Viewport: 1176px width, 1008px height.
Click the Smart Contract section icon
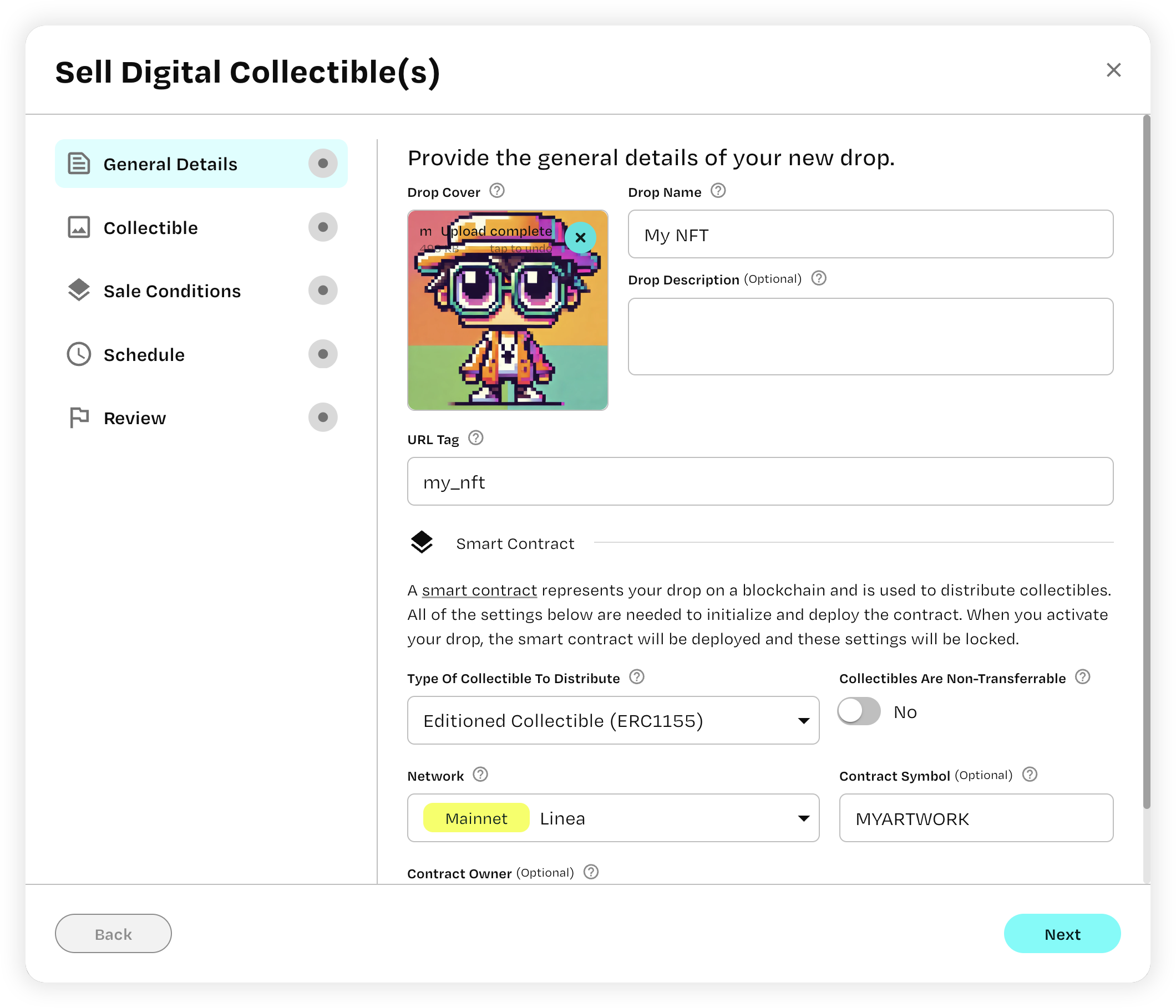click(421, 544)
